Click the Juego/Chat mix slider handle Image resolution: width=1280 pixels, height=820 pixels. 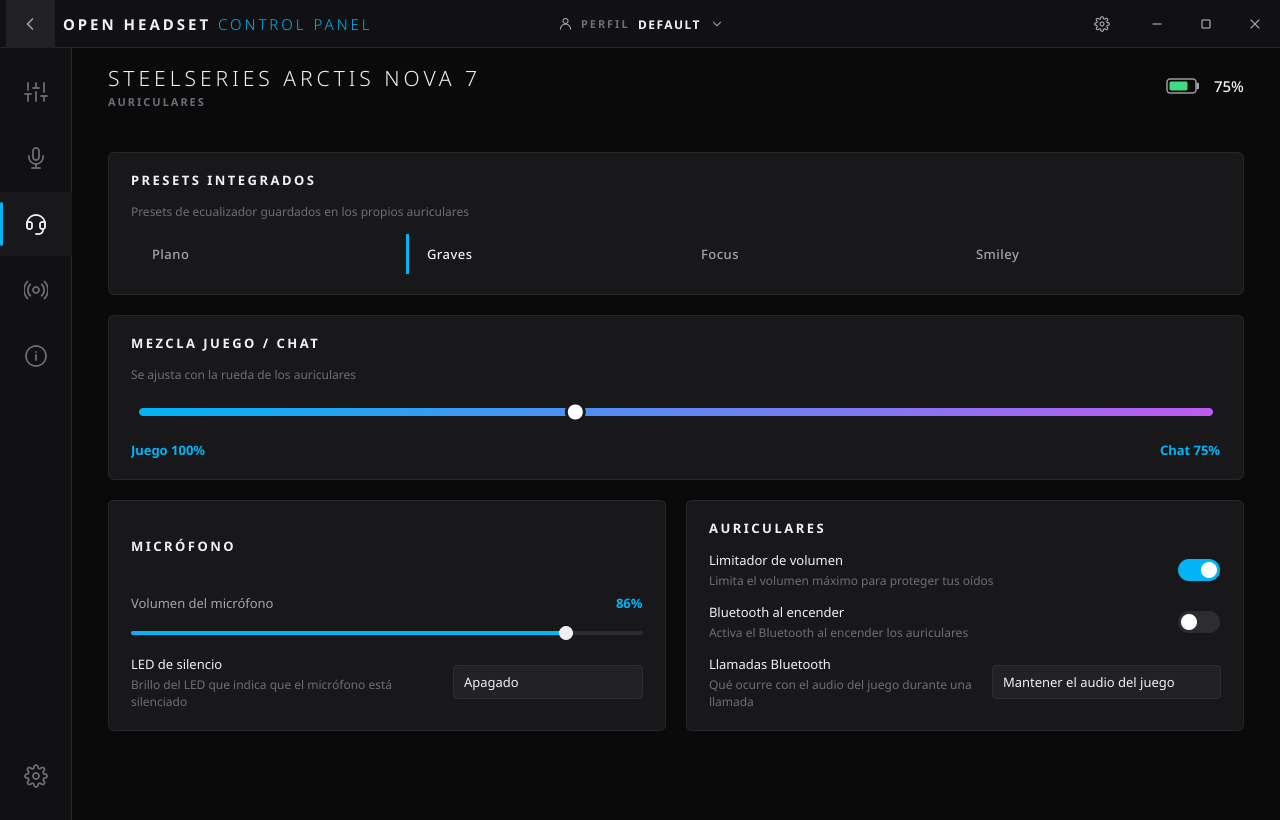click(x=575, y=412)
